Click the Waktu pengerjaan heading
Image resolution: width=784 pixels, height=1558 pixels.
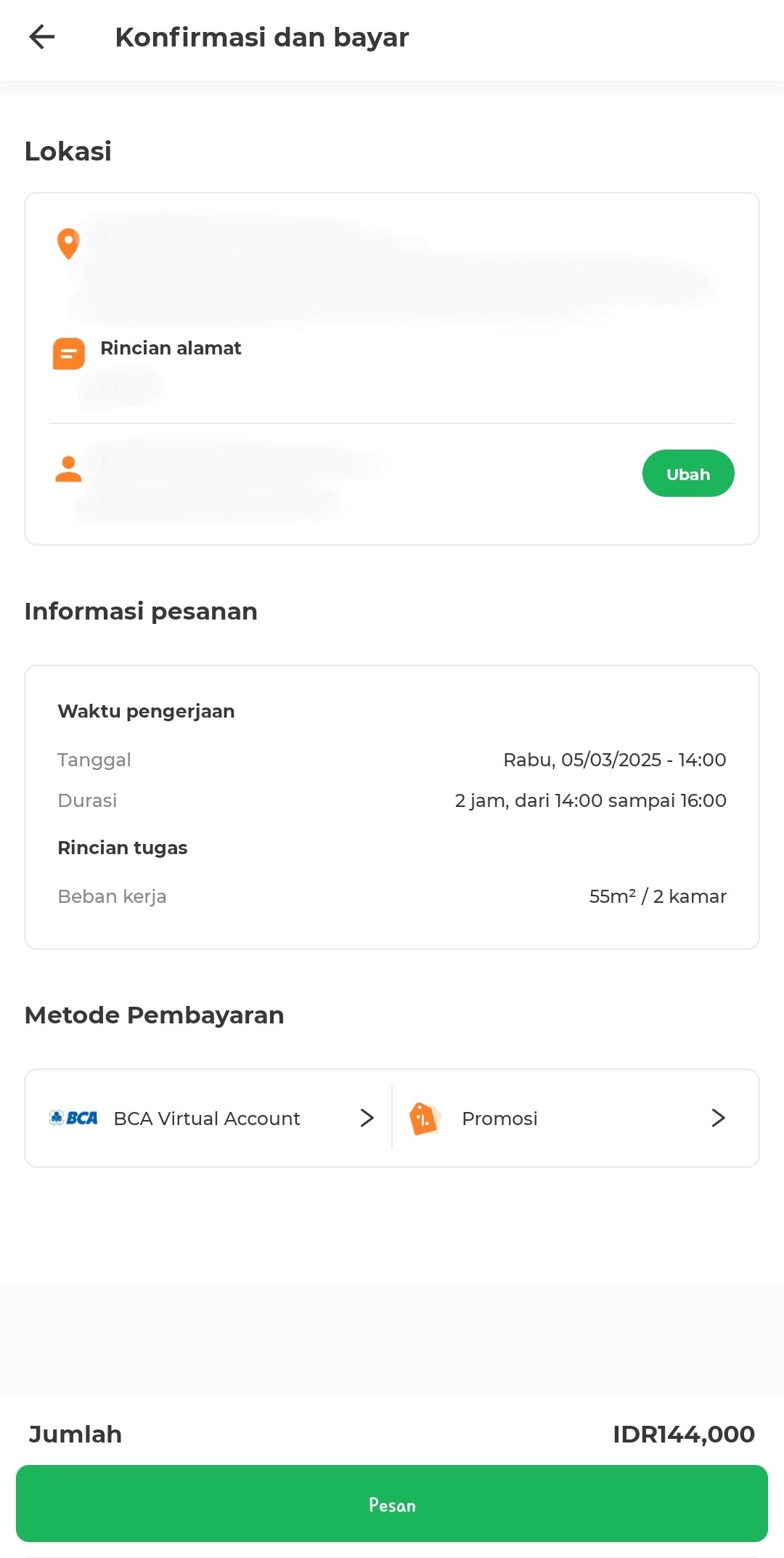click(x=146, y=711)
